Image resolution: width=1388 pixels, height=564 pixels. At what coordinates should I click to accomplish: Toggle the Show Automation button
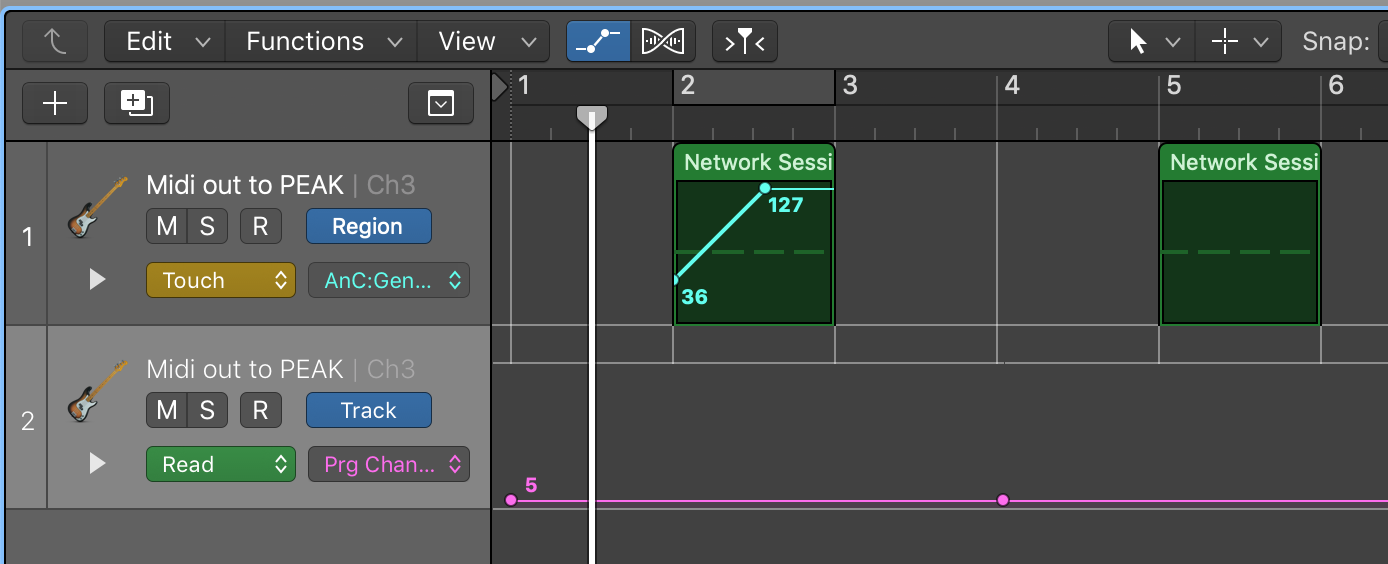pyautogui.click(x=598, y=41)
